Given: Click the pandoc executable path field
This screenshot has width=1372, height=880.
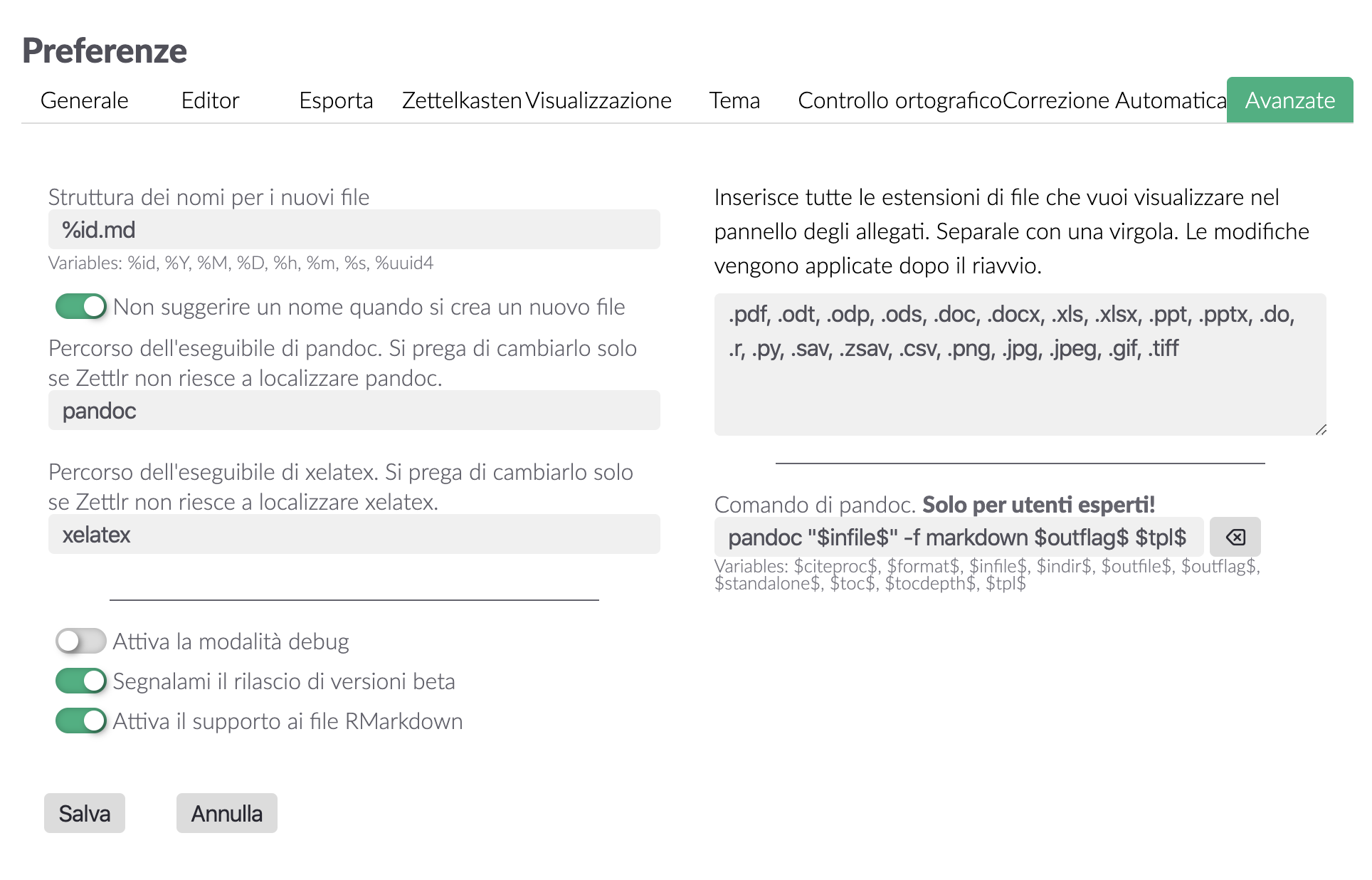Looking at the screenshot, I should pos(354,411).
